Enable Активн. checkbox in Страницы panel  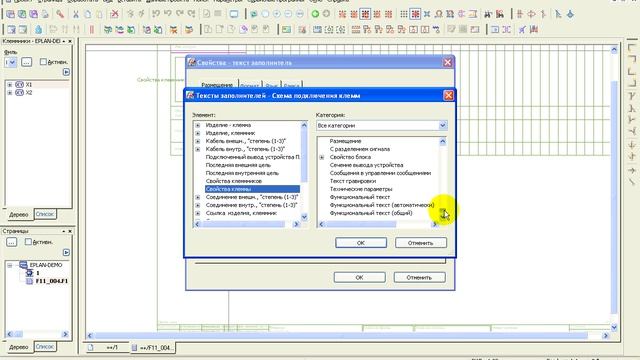[28, 242]
